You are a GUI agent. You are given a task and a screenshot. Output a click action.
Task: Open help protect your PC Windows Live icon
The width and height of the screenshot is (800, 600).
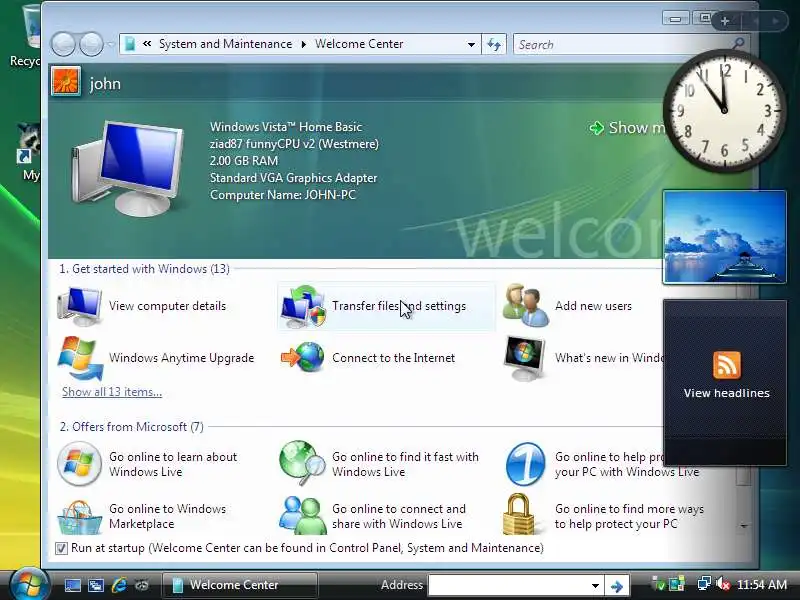[526, 464]
